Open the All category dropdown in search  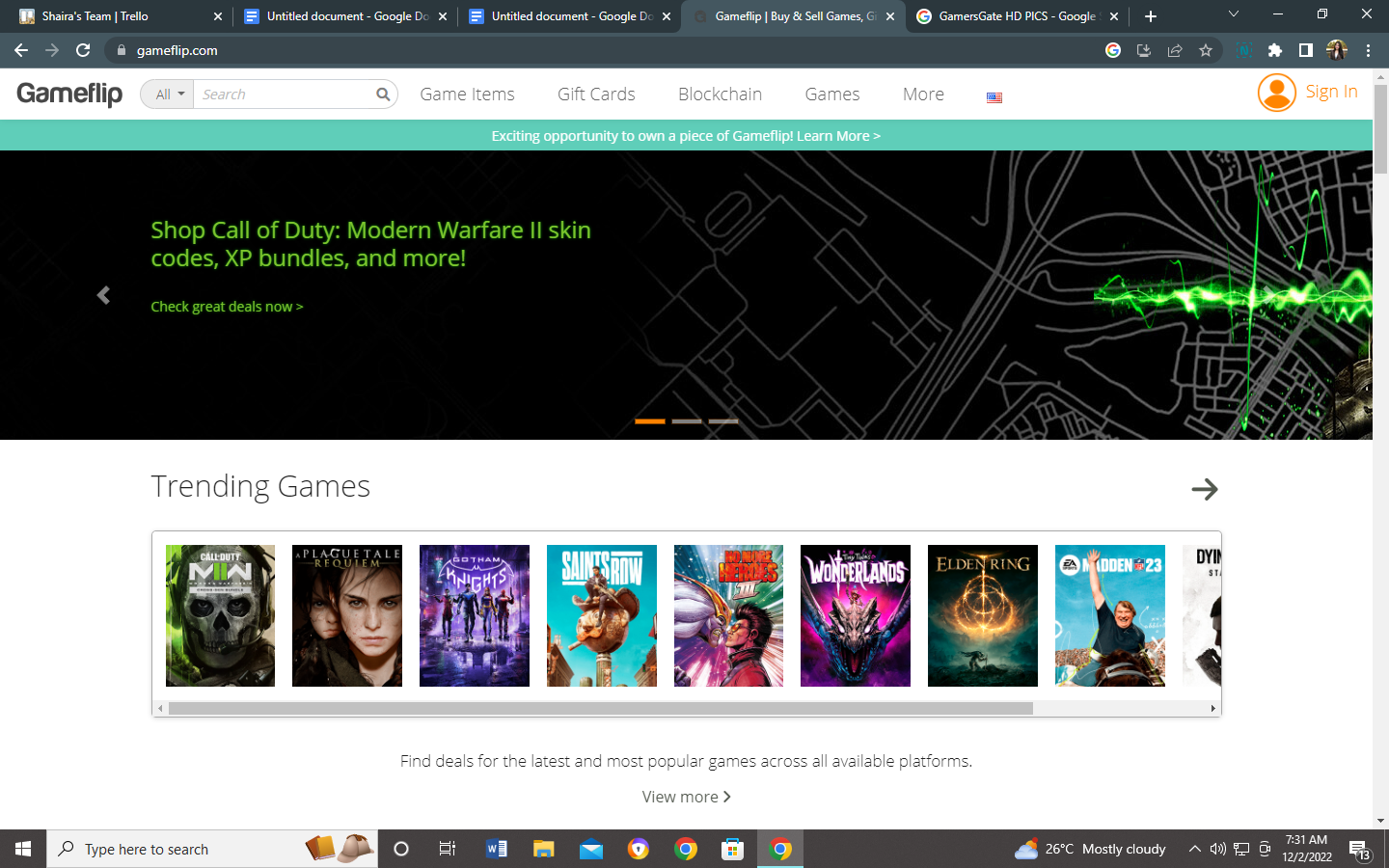[x=168, y=94]
